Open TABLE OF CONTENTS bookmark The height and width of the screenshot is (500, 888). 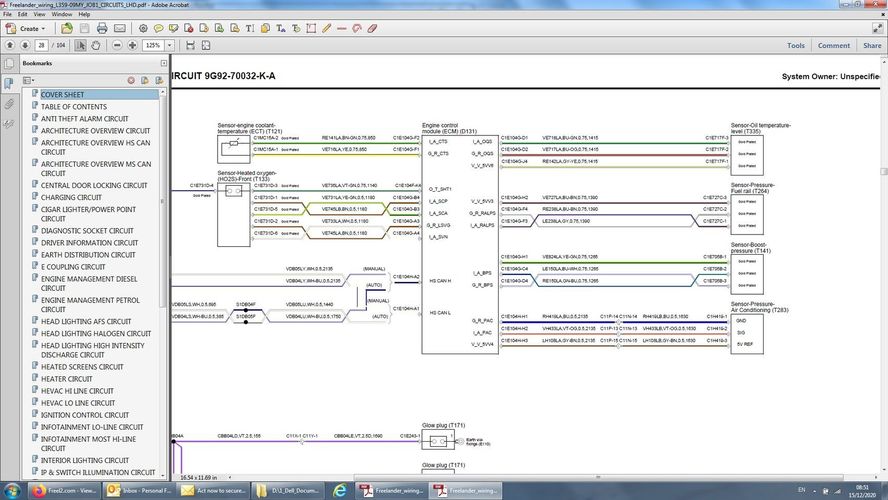(74, 106)
